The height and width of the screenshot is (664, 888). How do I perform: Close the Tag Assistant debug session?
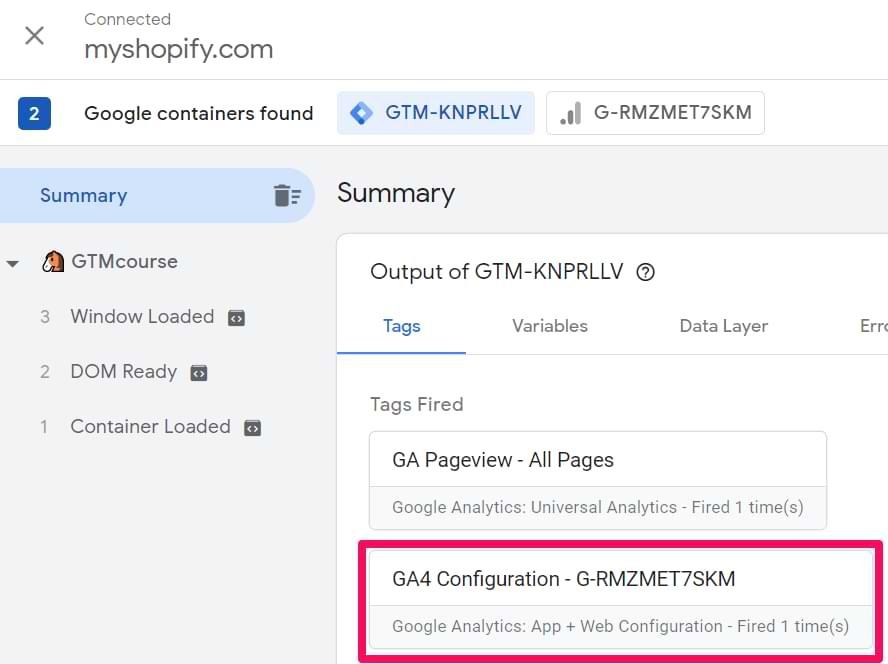click(x=35, y=36)
